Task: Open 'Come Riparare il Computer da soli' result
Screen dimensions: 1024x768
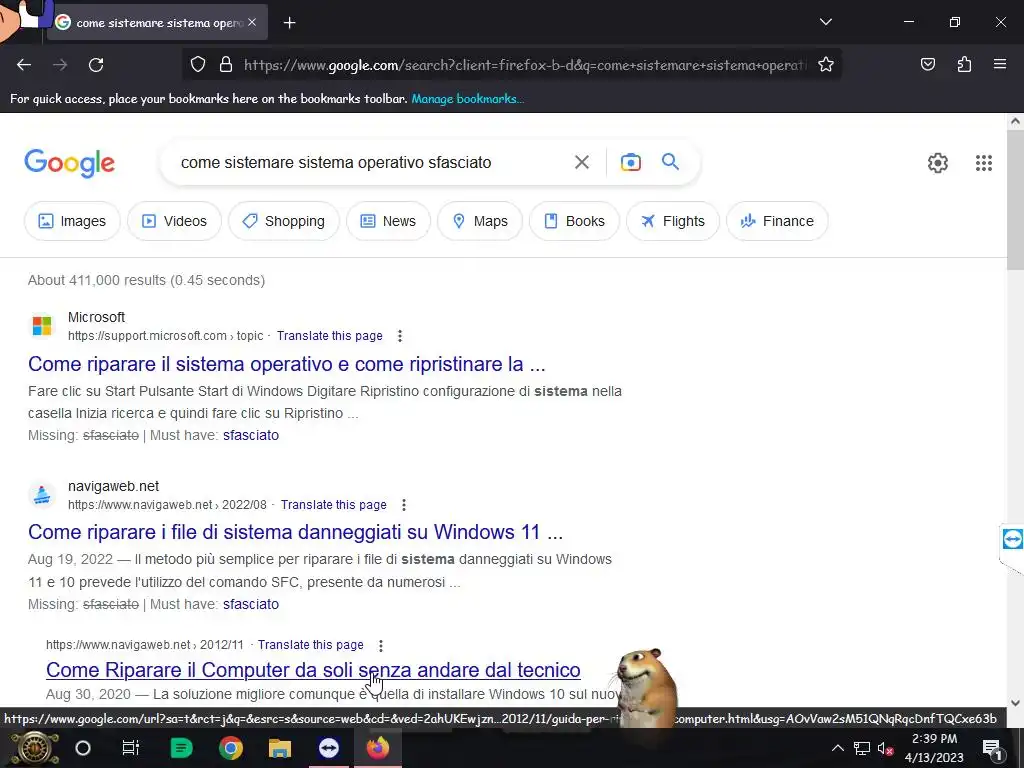Action: (313, 670)
